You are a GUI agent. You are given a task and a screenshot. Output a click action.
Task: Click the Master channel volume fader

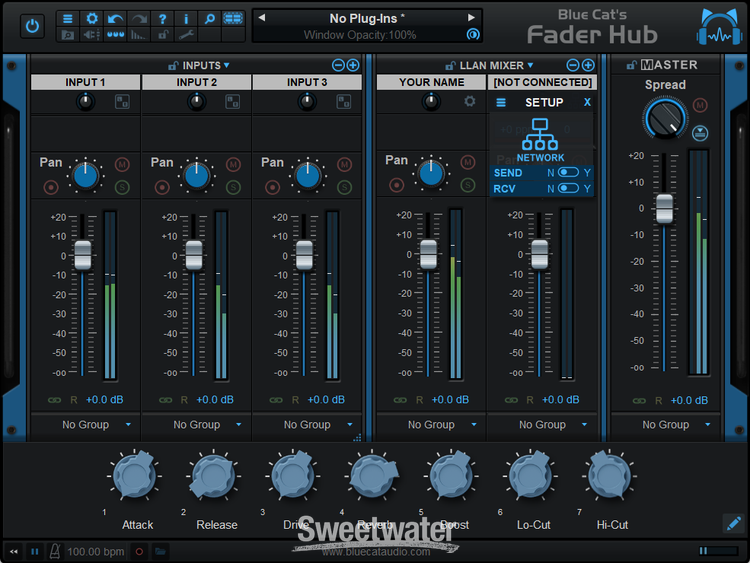coord(664,207)
